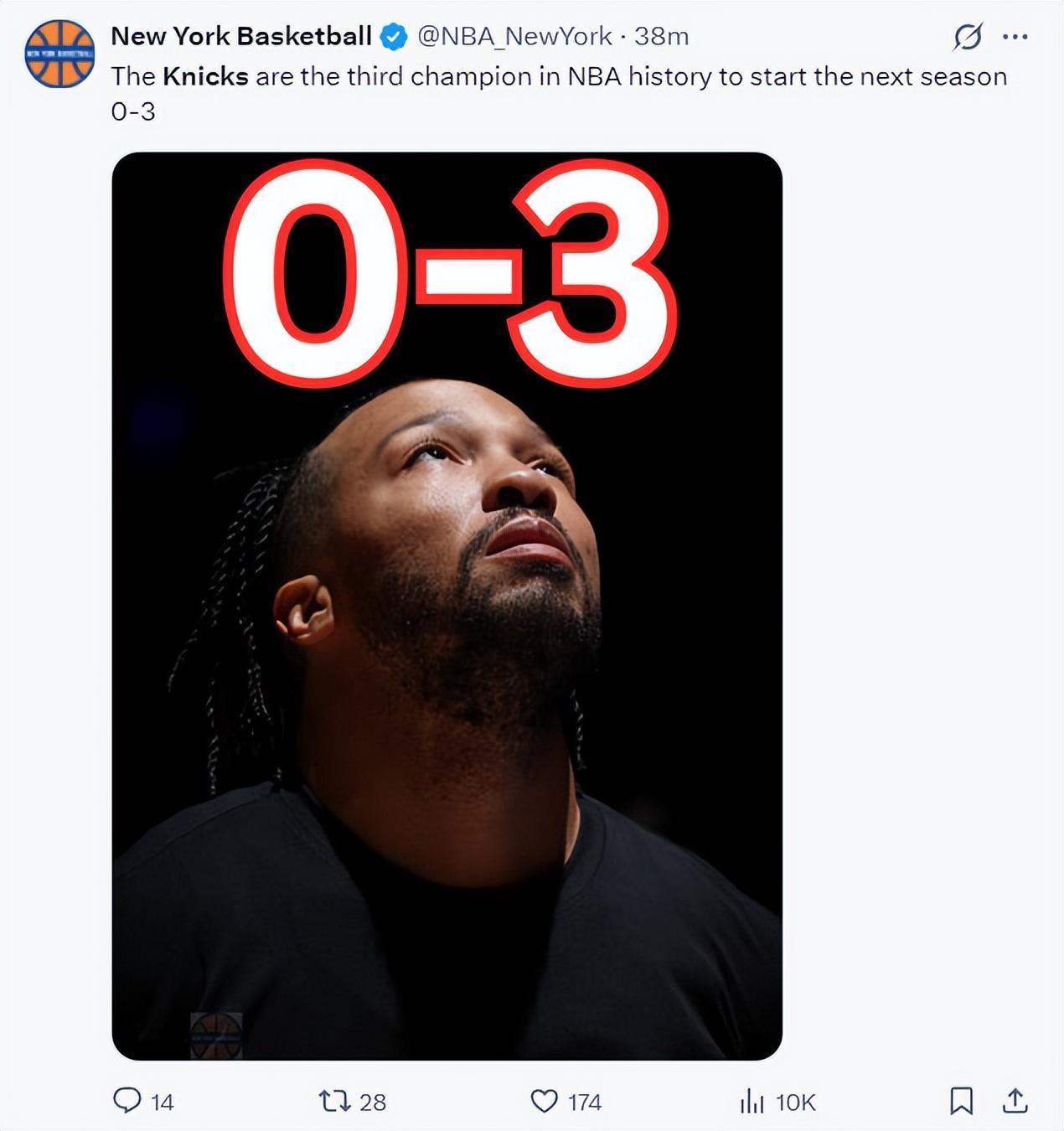The height and width of the screenshot is (1131, 1064).
Task: Open the @NBA_NewYork handle link
Action: 514,36
